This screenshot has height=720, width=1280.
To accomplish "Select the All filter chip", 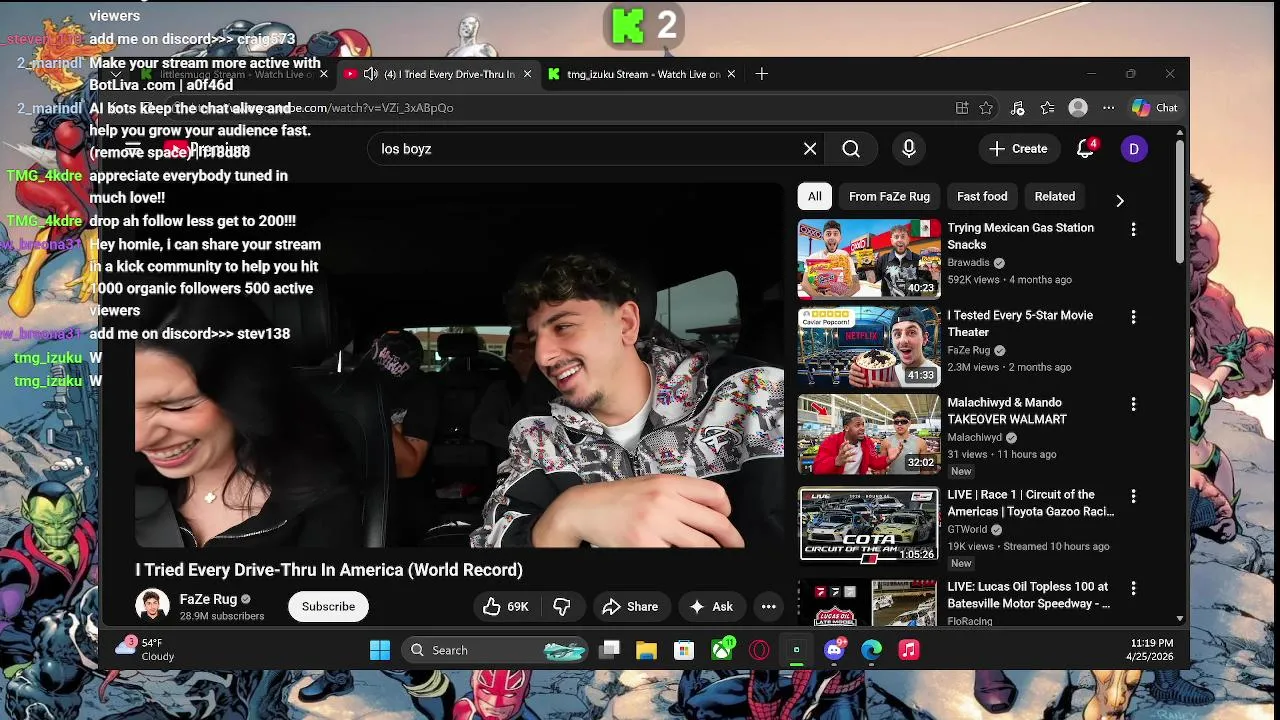I will point(815,197).
